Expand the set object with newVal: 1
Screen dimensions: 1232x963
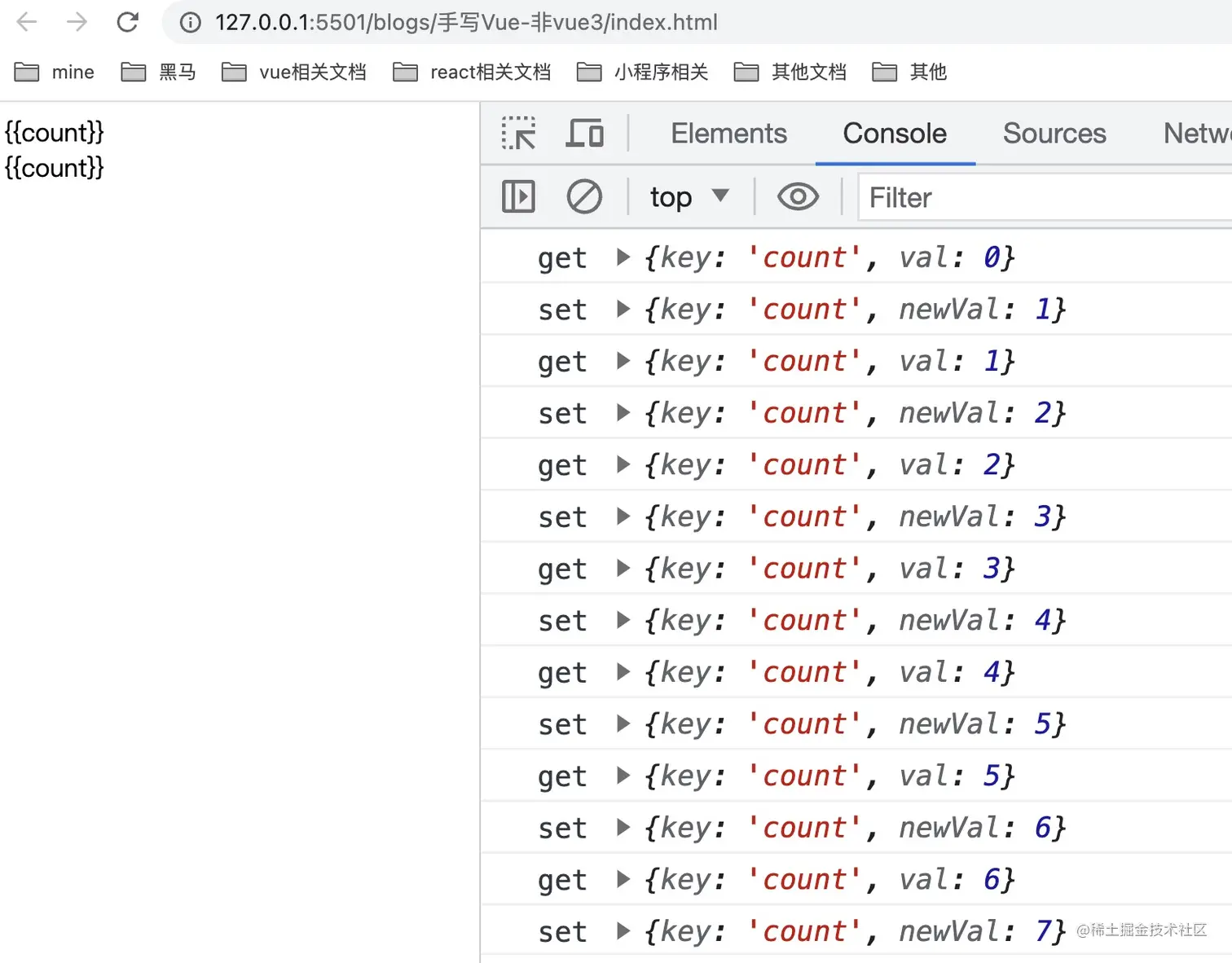[x=623, y=310]
